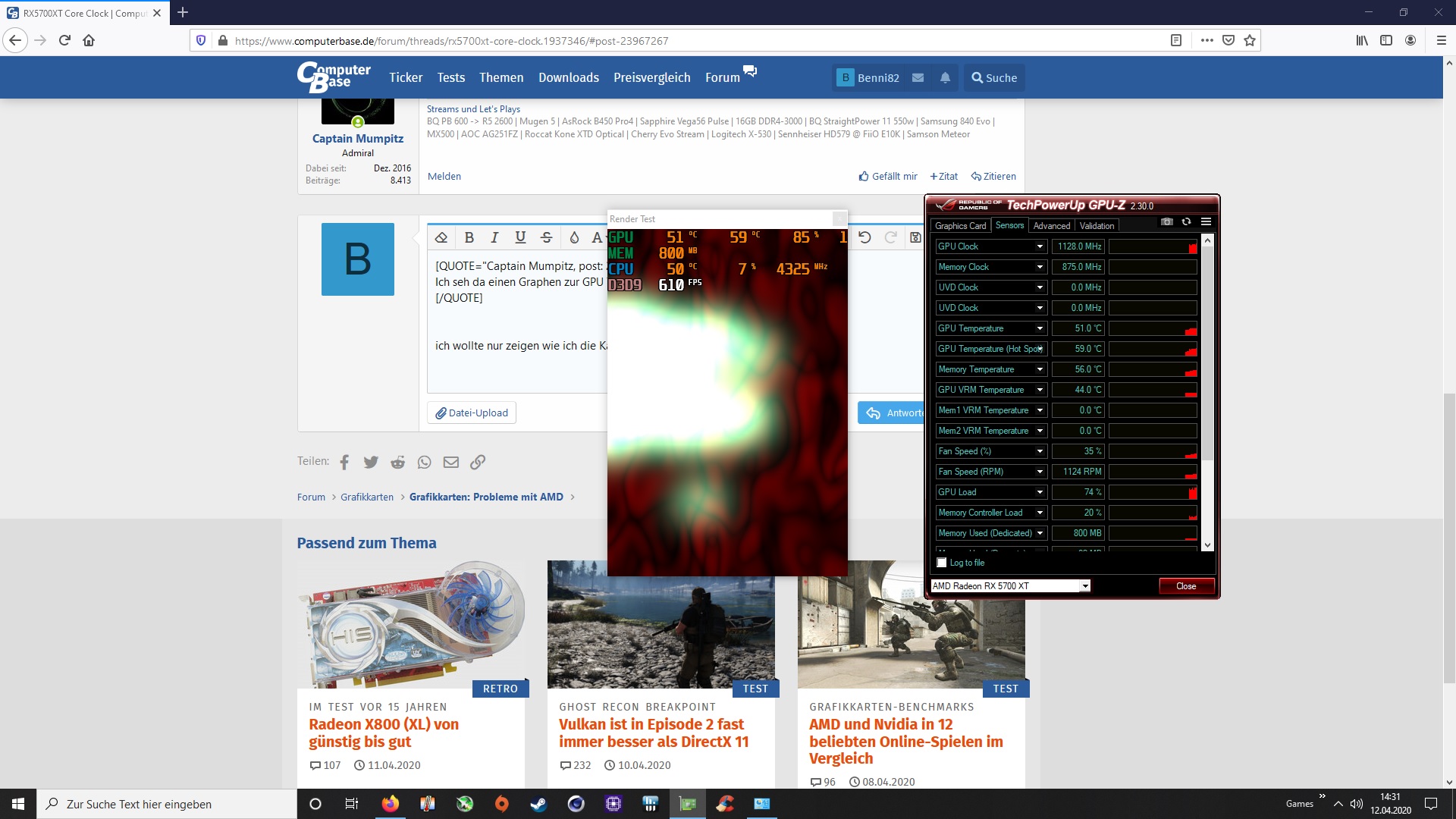Open the GPU-Z hamburger menu
Screen dimensions: 1456x819
coord(1206,221)
